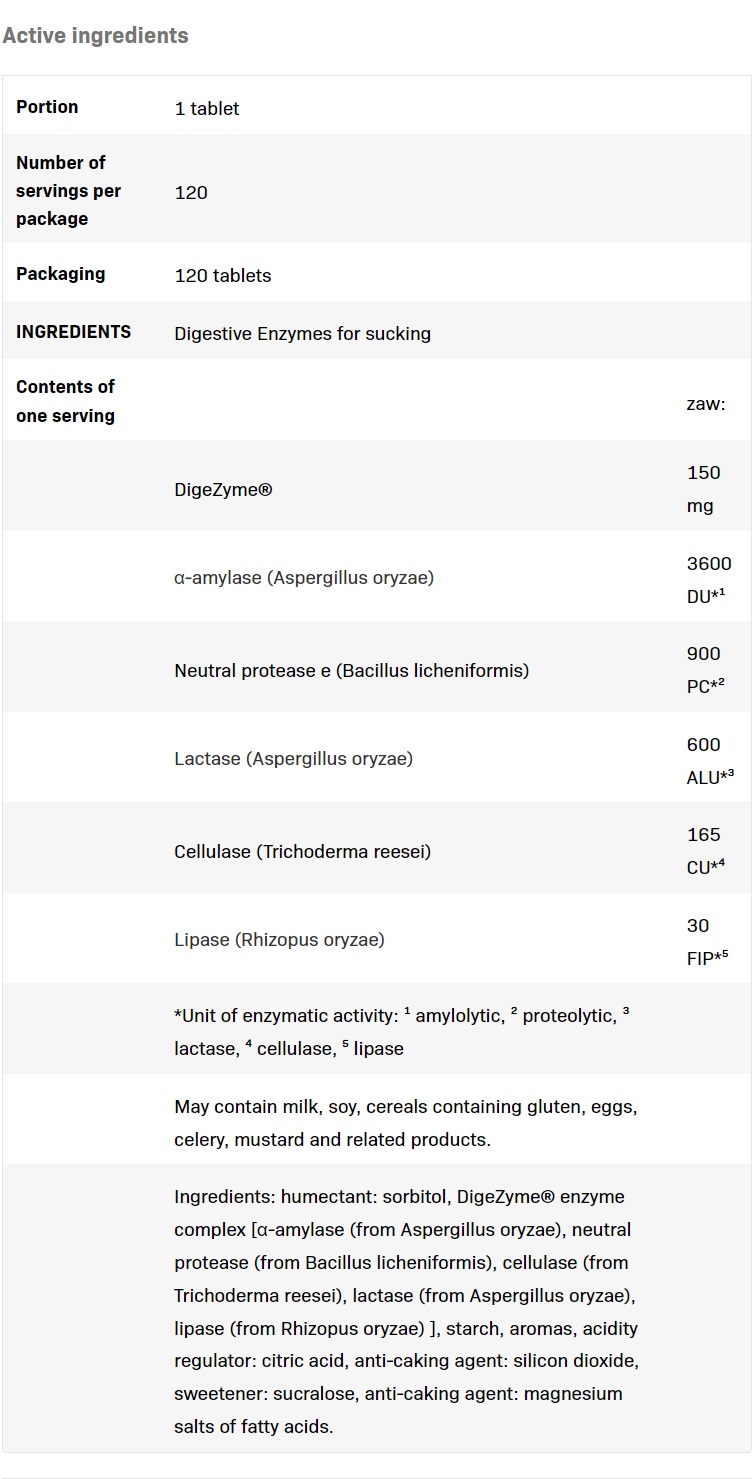Select the Portion row label
This screenshot has width=754, height=1479.
(47, 106)
